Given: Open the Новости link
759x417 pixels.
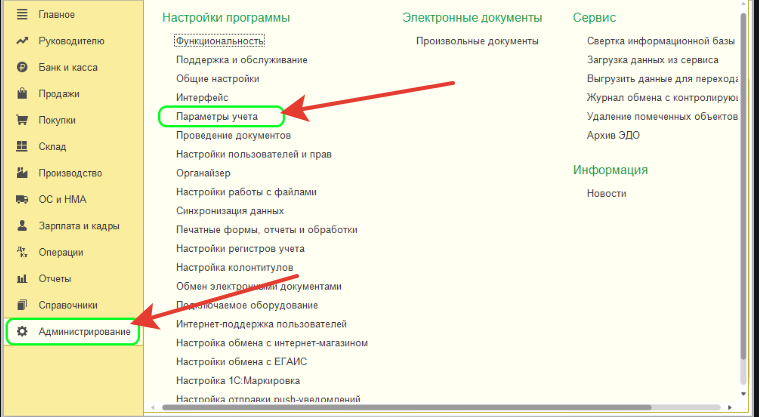Looking at the screenshot, I should click(607, 193).
